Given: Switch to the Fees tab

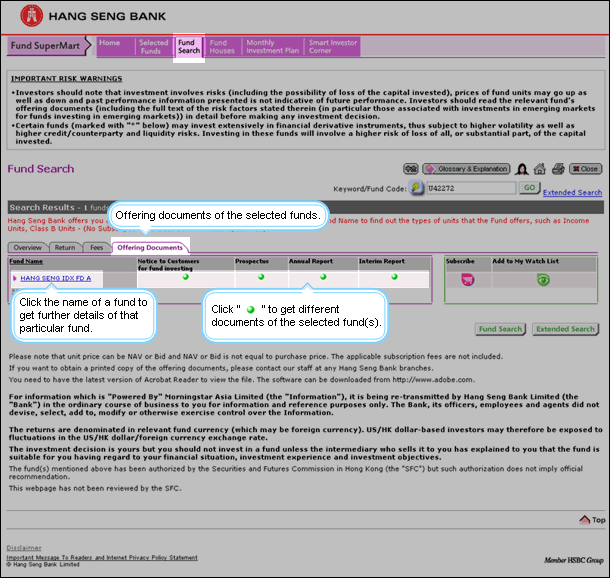Looking at the screenshot, I should [96, 247].
